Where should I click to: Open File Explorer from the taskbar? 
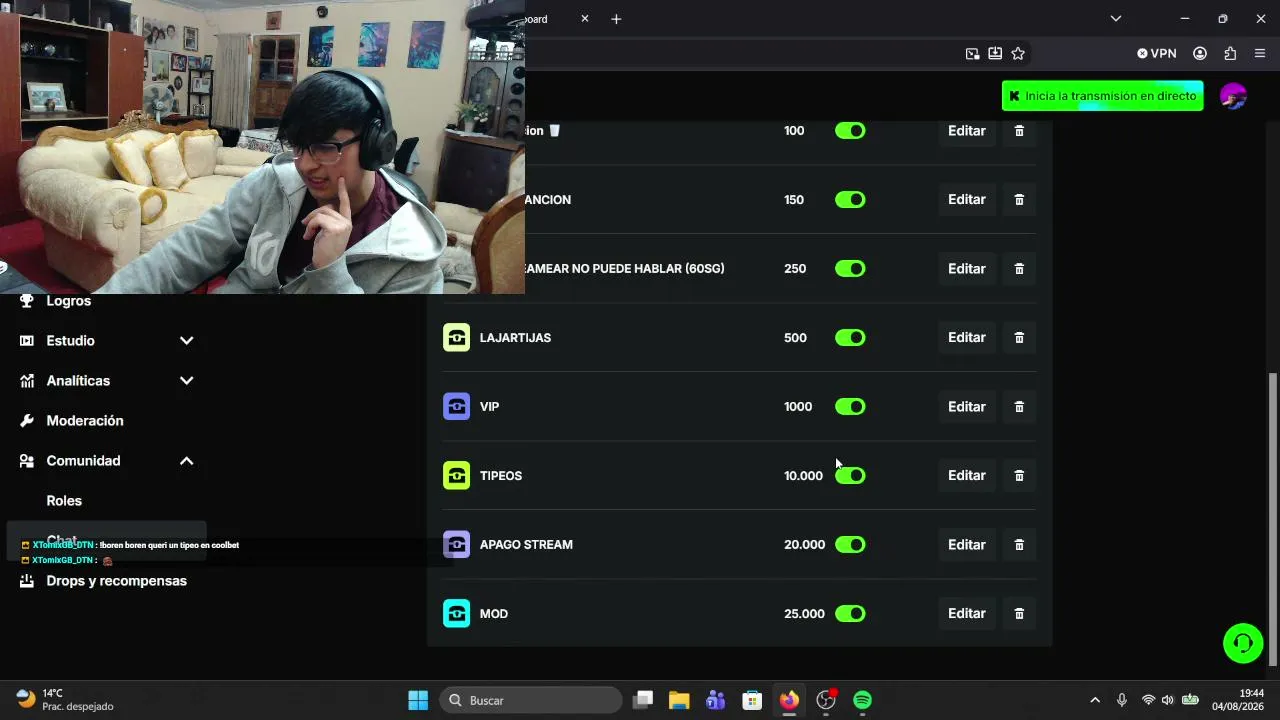tap(679, 700)
